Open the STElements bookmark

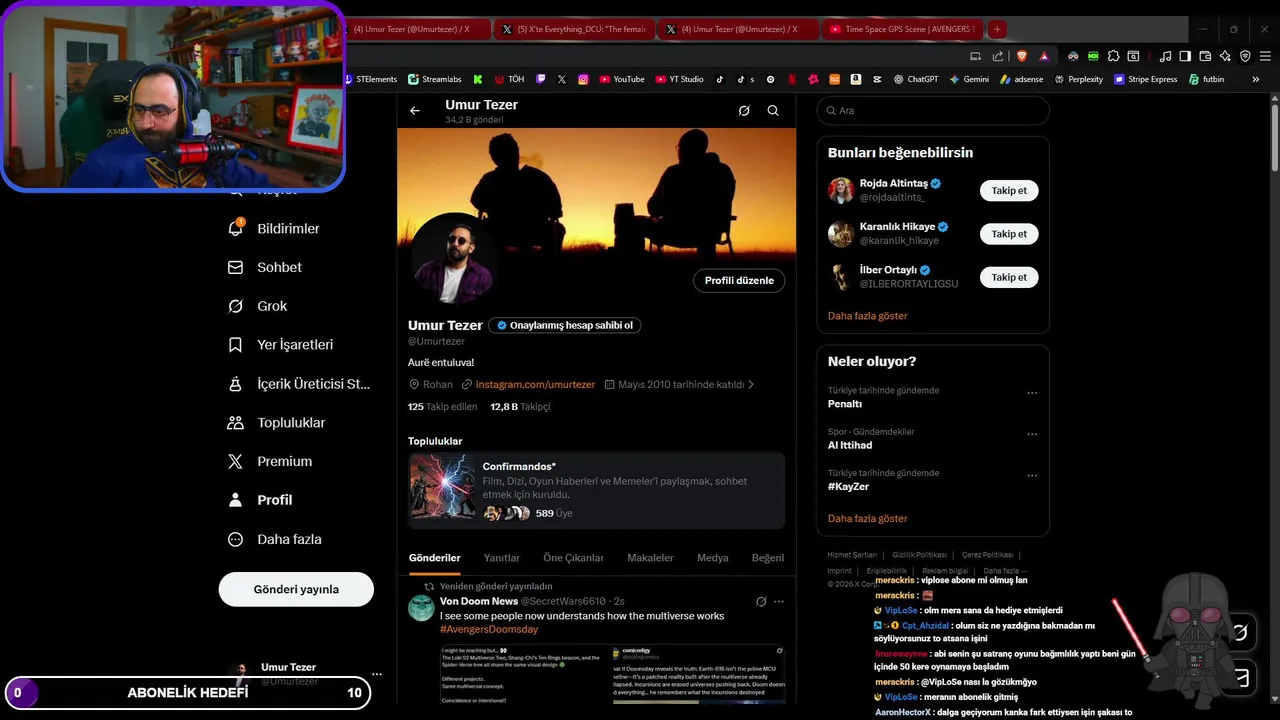coord(370,79)
